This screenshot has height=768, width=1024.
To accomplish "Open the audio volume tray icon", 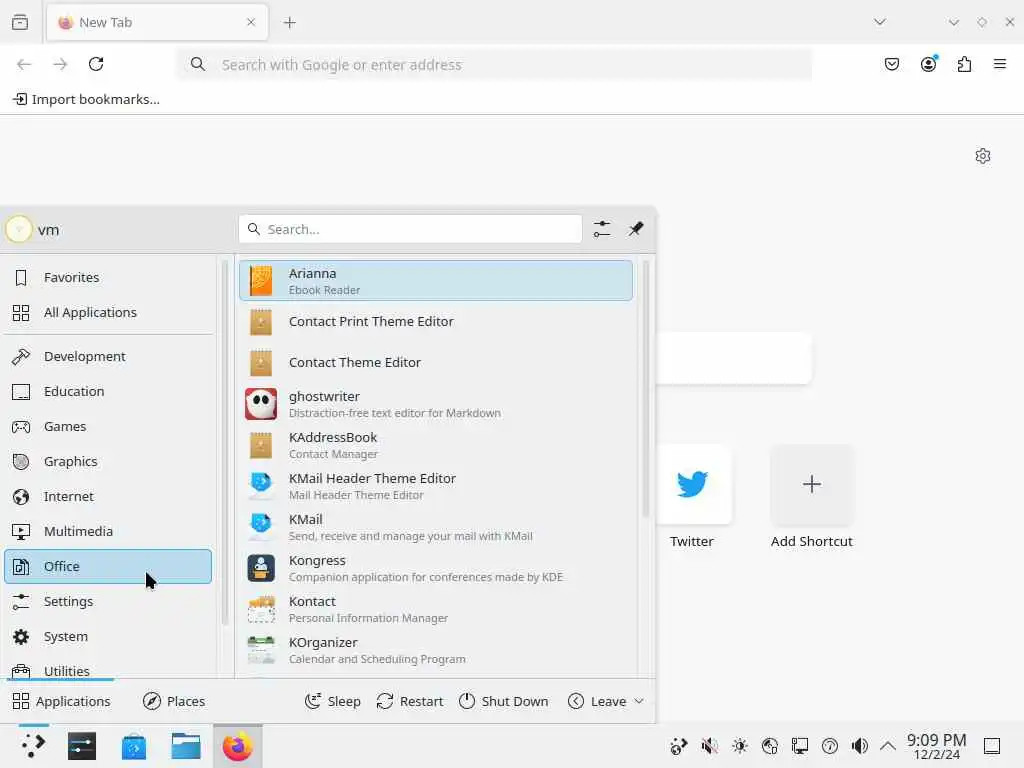I will pos(859,746).
